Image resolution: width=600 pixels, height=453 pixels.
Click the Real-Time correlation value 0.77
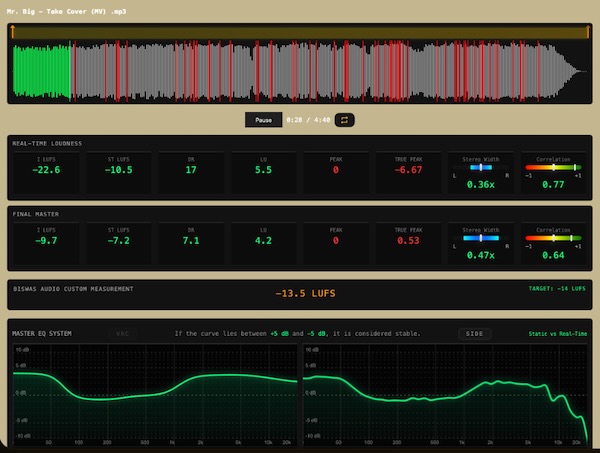[553, 185]
